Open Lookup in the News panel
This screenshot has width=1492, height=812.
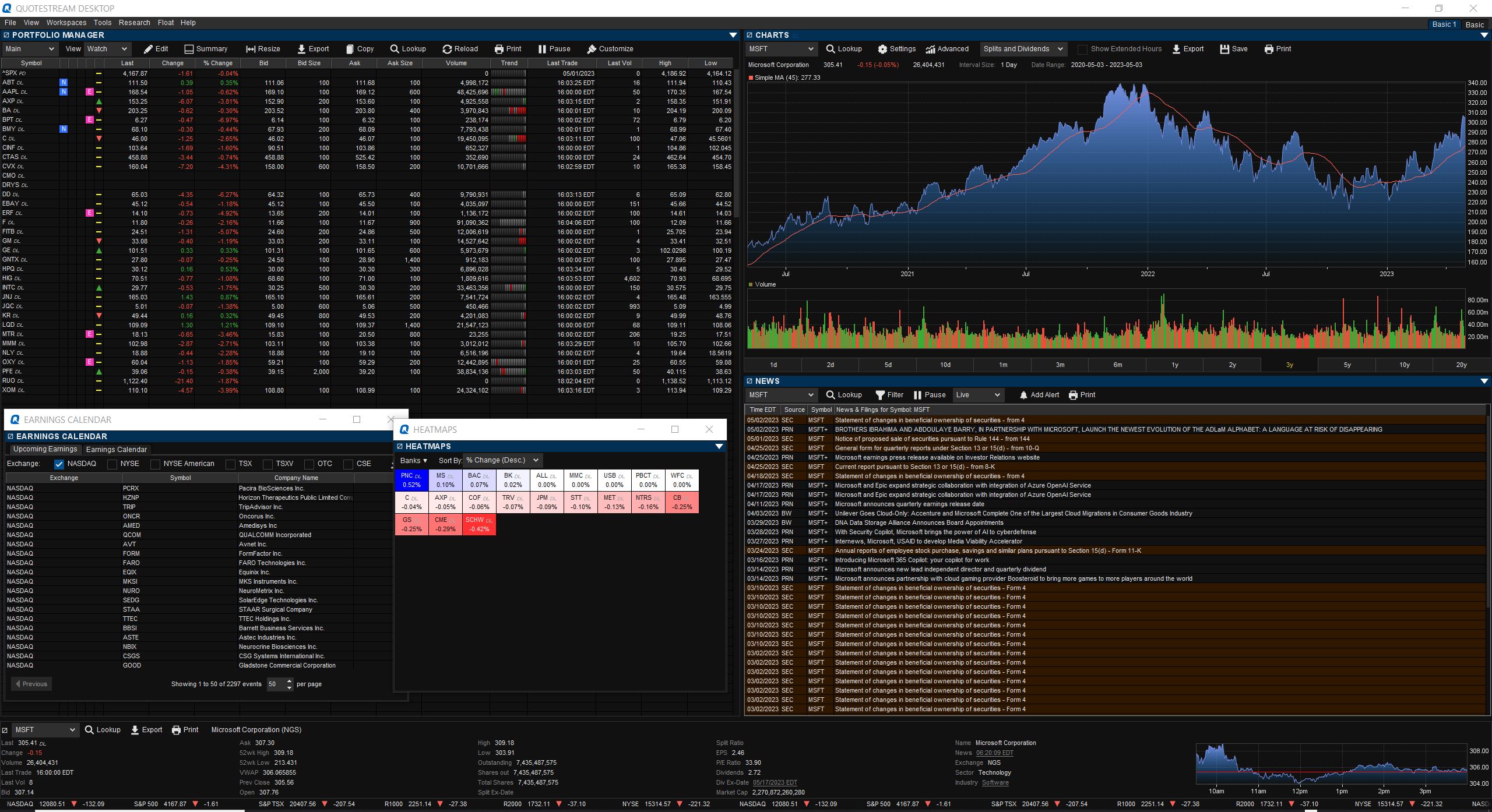pos(844,395)
